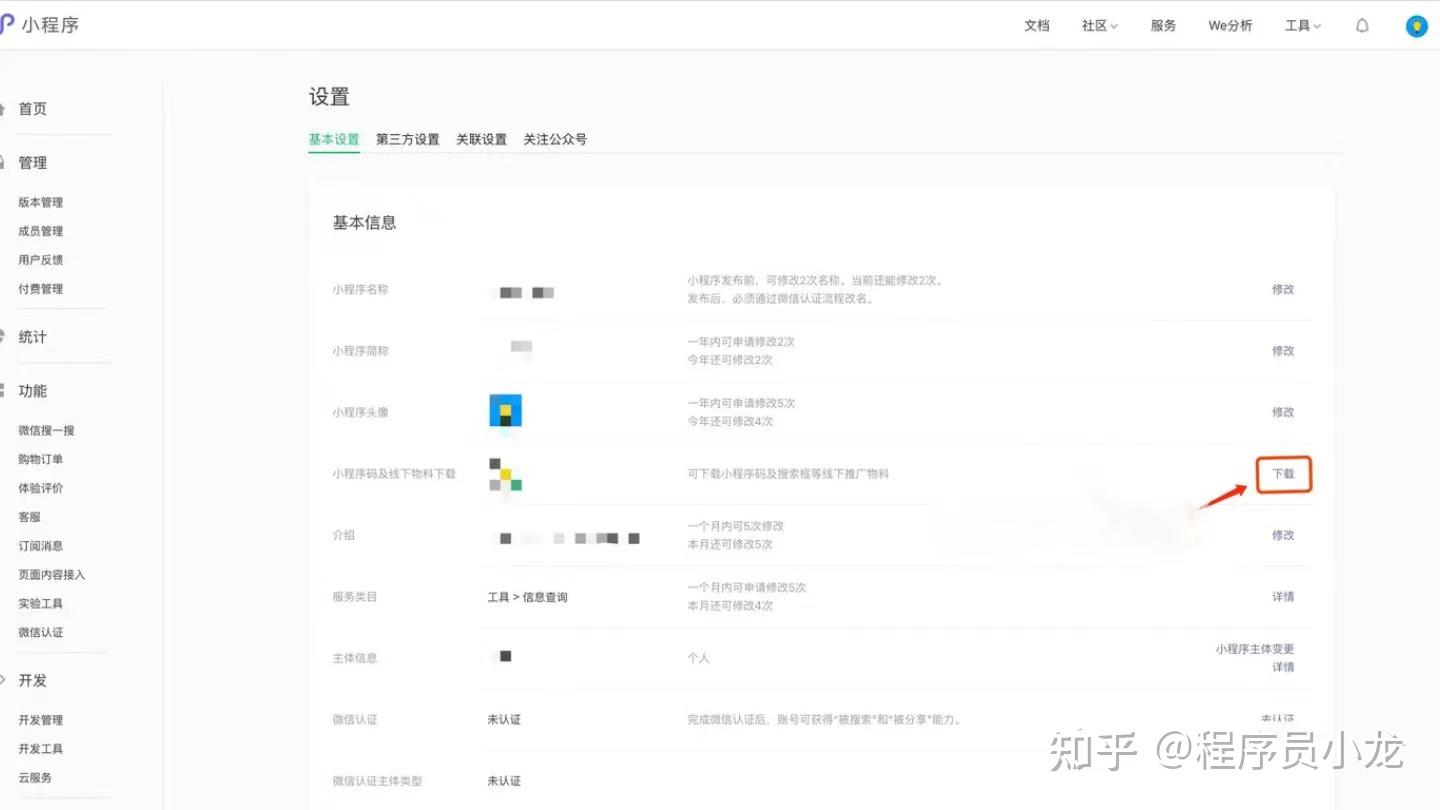This screenshot has height=810, width=1440.
Task: Switch to the 第三方设置 tab
Action: coord(408,139)
